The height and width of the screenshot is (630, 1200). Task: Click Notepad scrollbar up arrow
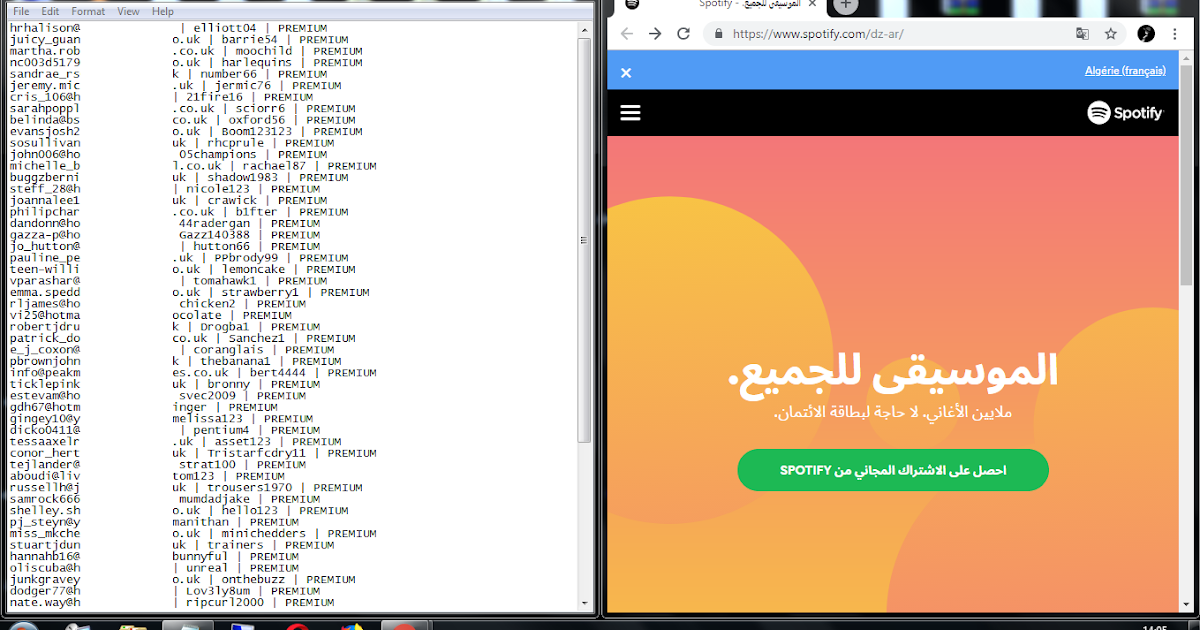click(x=585, y=29)
